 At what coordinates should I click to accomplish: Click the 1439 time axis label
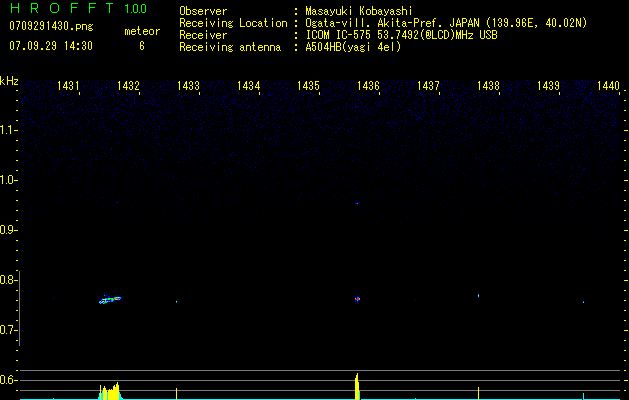pyautogui.click(x=548, y=85)
